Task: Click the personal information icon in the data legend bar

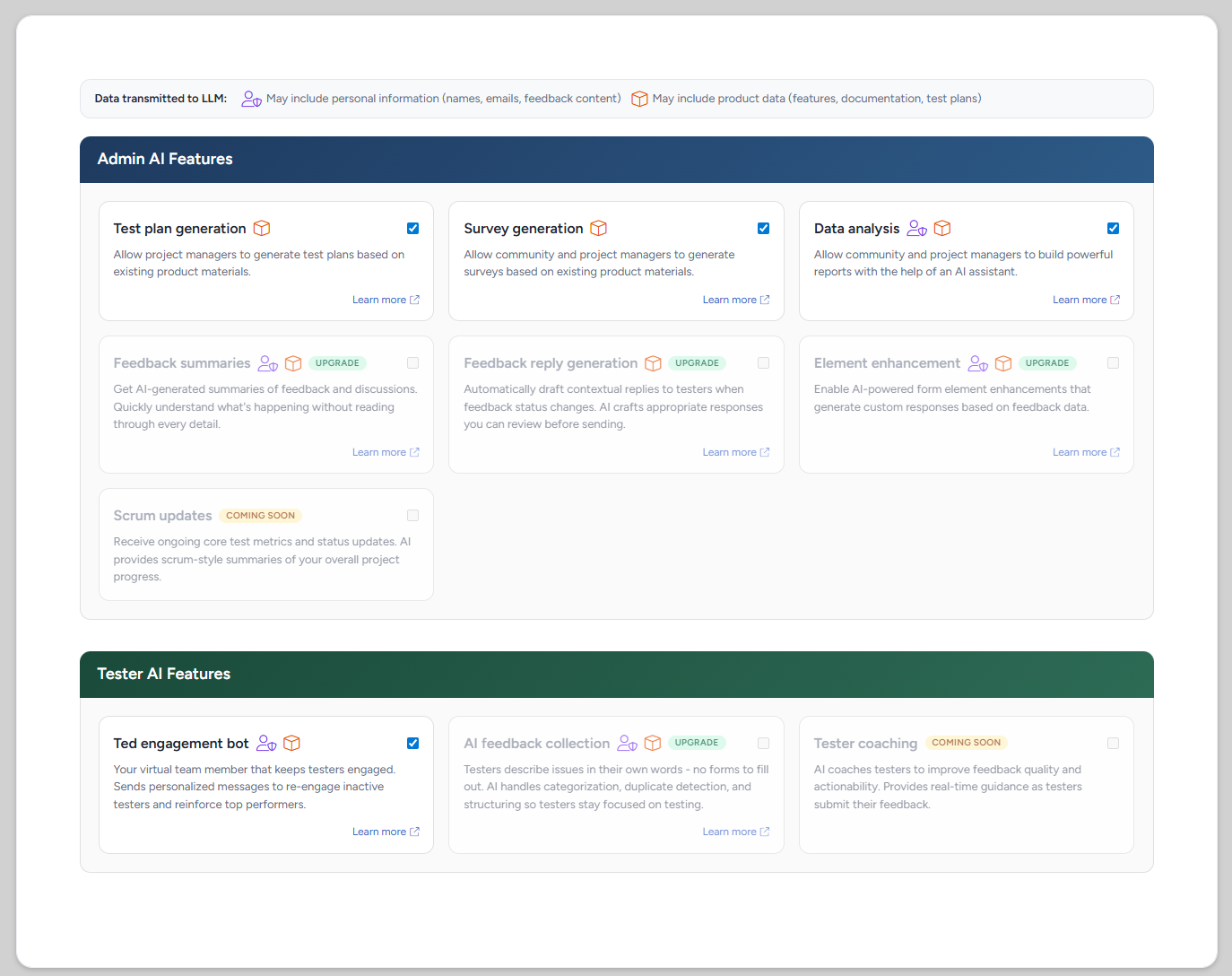Action: pos(251,99)
